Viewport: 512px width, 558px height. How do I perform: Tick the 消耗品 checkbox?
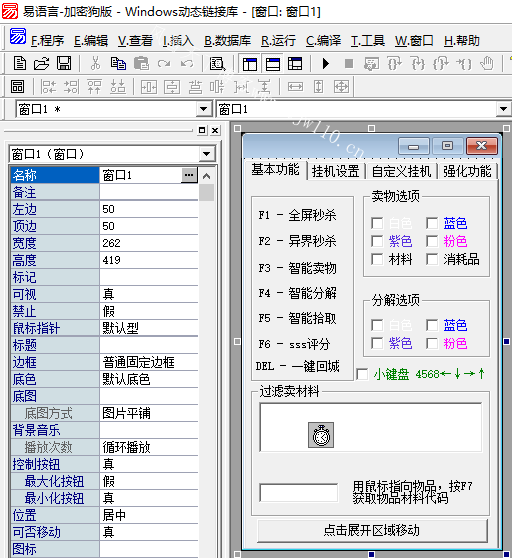click(x=432, y=259)
